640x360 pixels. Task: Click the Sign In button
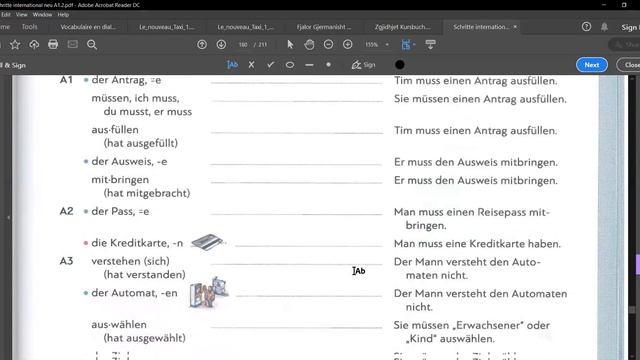click(630, 27)
